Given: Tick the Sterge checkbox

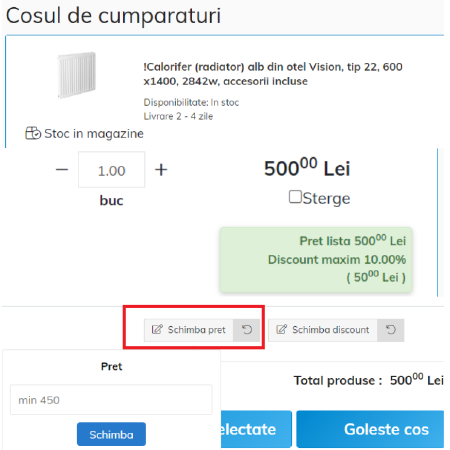Looking at the screenshot, I should 295,197.
